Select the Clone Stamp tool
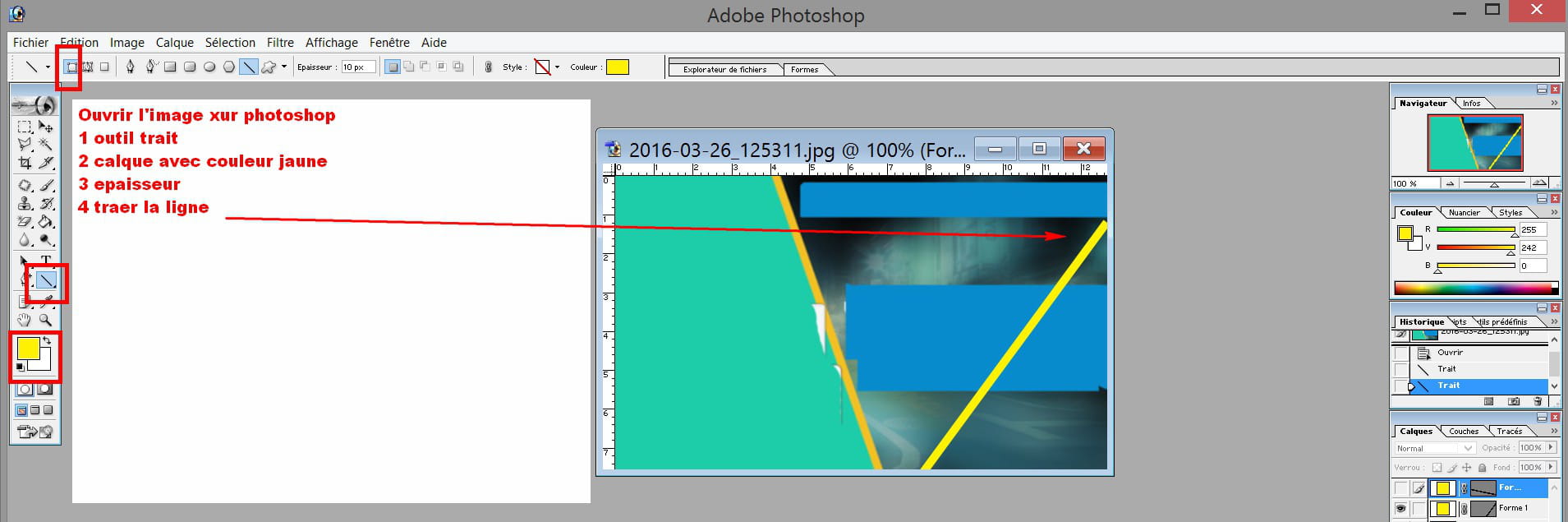The height and width of the screenshot is (522, 1568). 25,203
